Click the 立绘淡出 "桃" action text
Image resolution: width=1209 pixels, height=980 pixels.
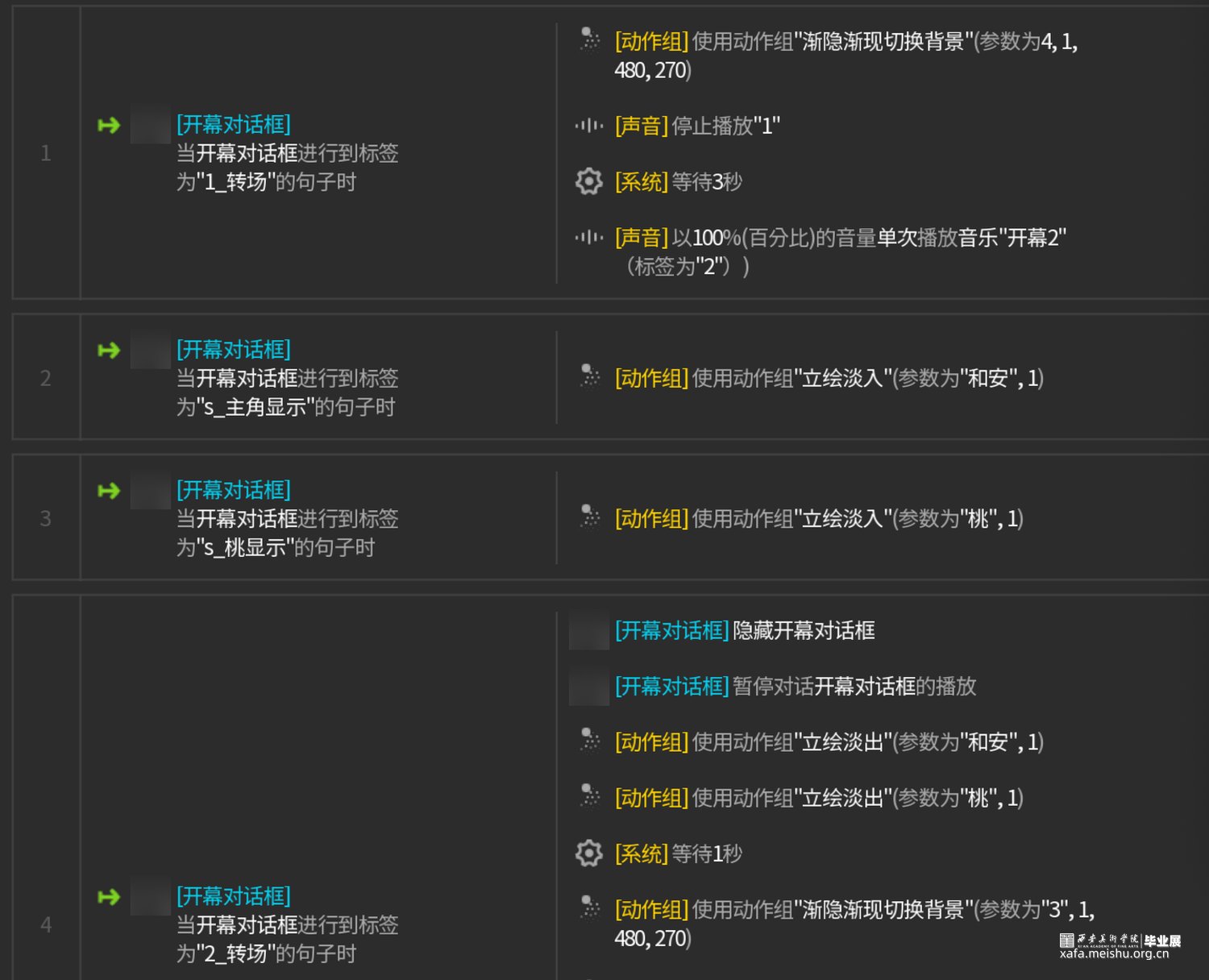(857, 798)
